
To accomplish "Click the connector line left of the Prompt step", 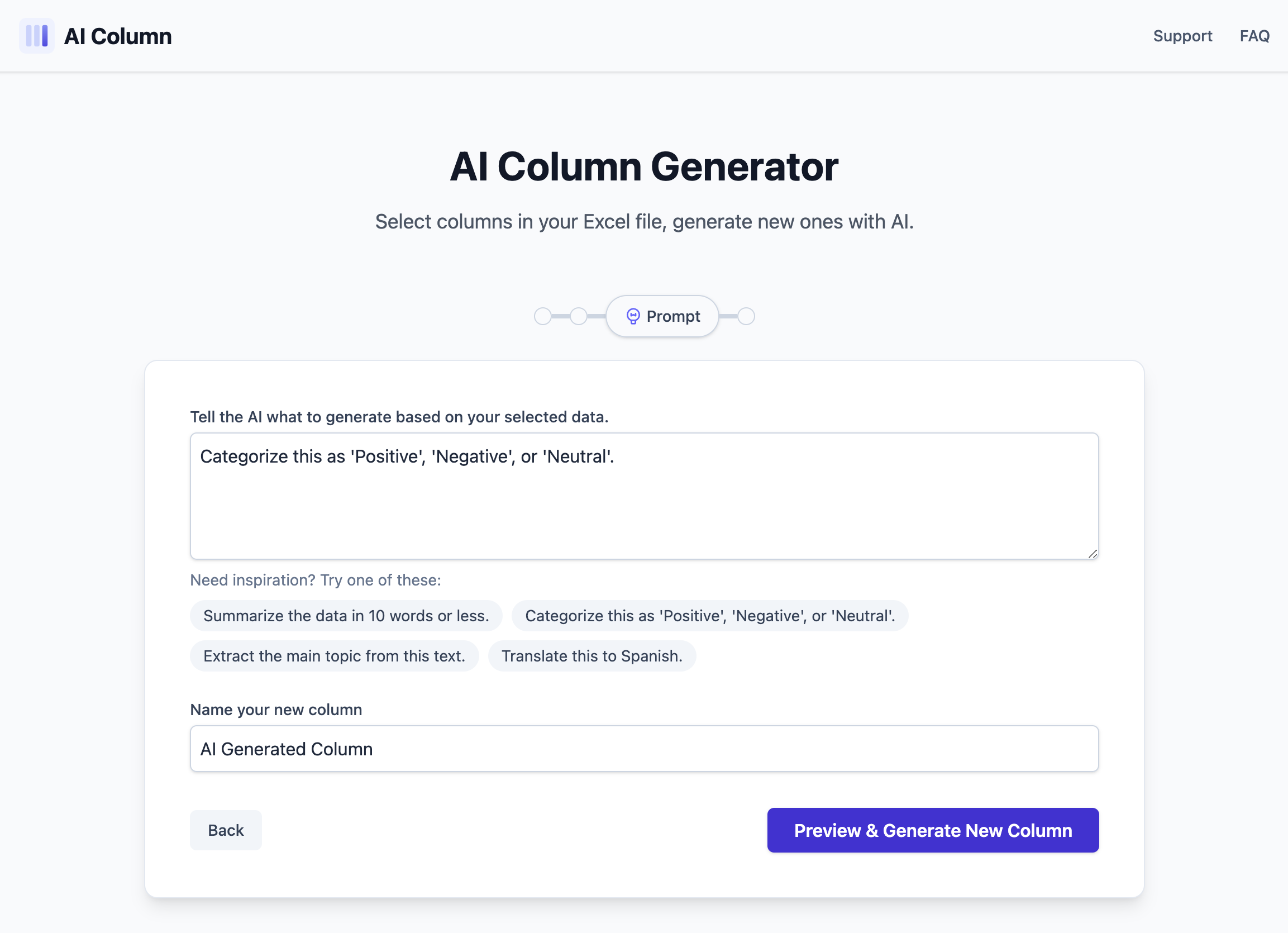I will click(x=597, y=316).
